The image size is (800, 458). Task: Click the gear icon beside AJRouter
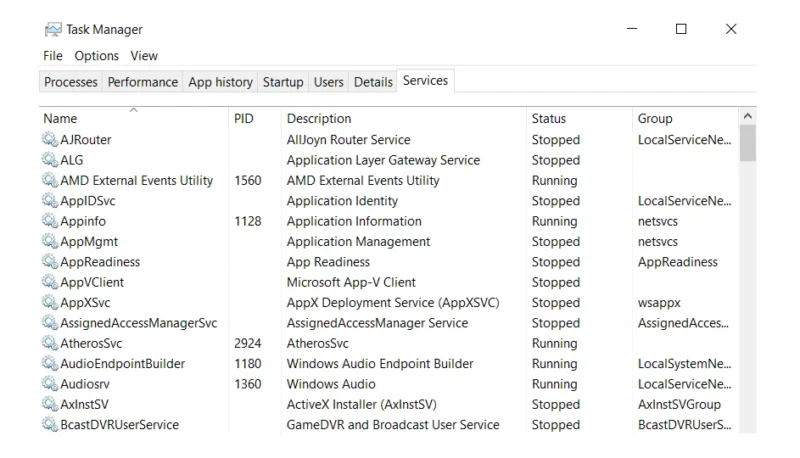(49, 139)
